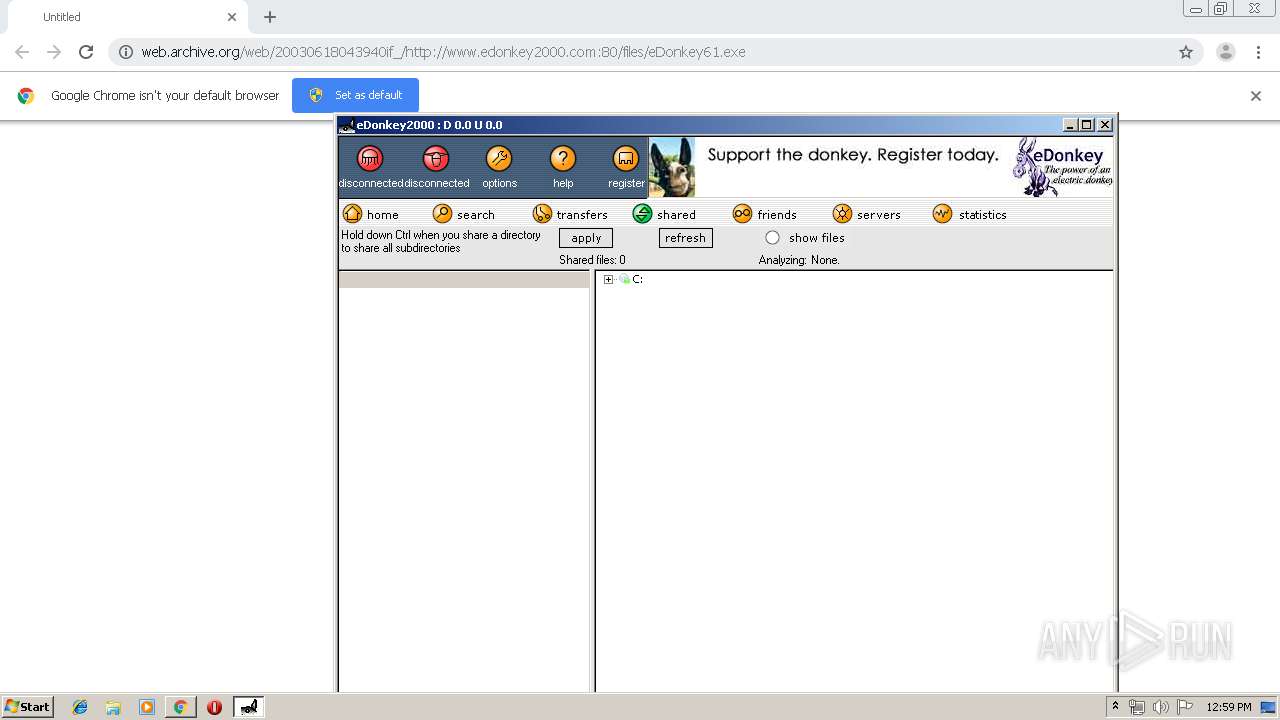Click the 12:59 PM clock

(1229, 707)
